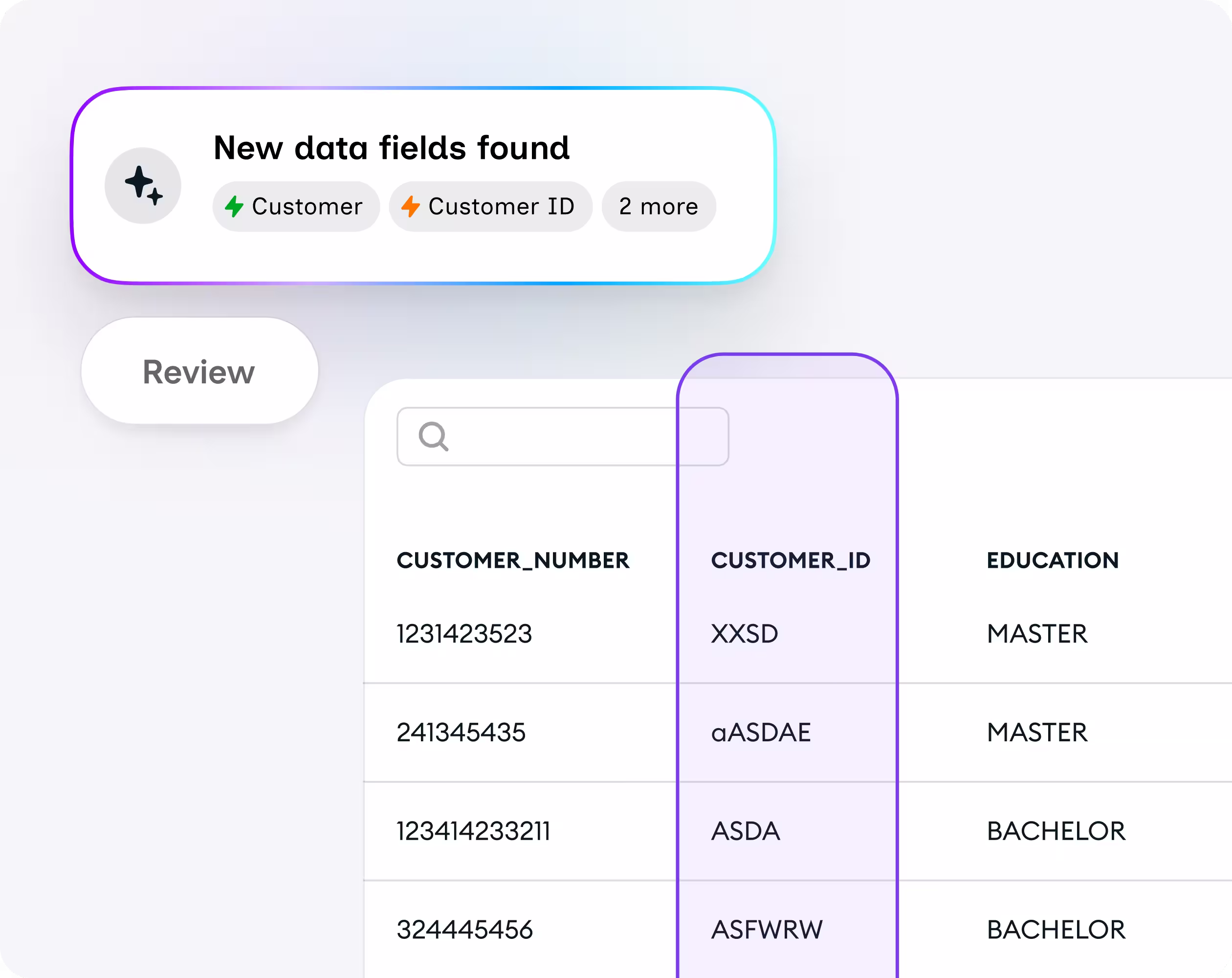Click the 123414233211 customer number cell
Viewport: 1232px width, 978px height.
pyautogui.click(x=474, y=831)
